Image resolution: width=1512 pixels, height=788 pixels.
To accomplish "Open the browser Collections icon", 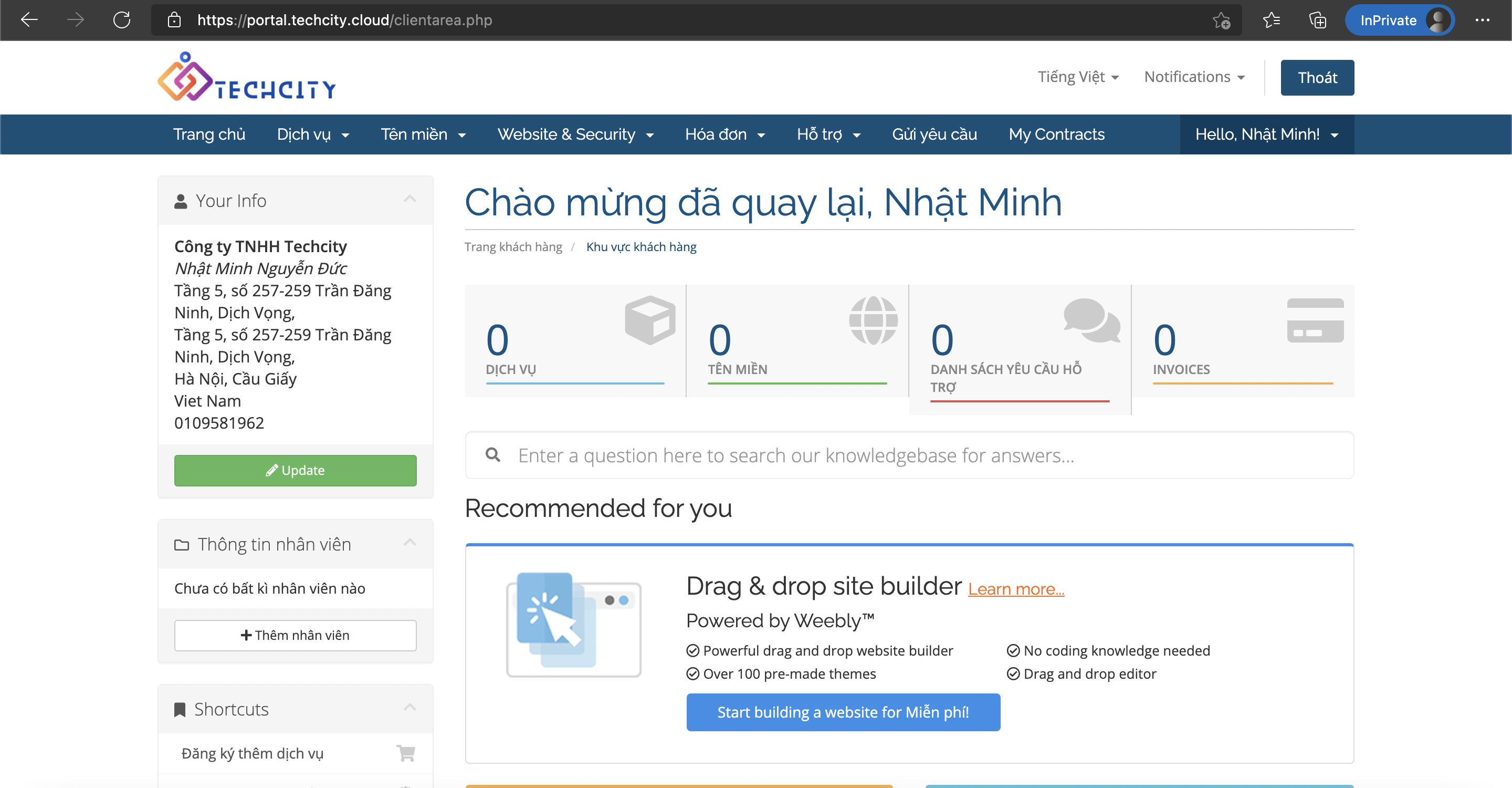I will [x=1318, y=20].
